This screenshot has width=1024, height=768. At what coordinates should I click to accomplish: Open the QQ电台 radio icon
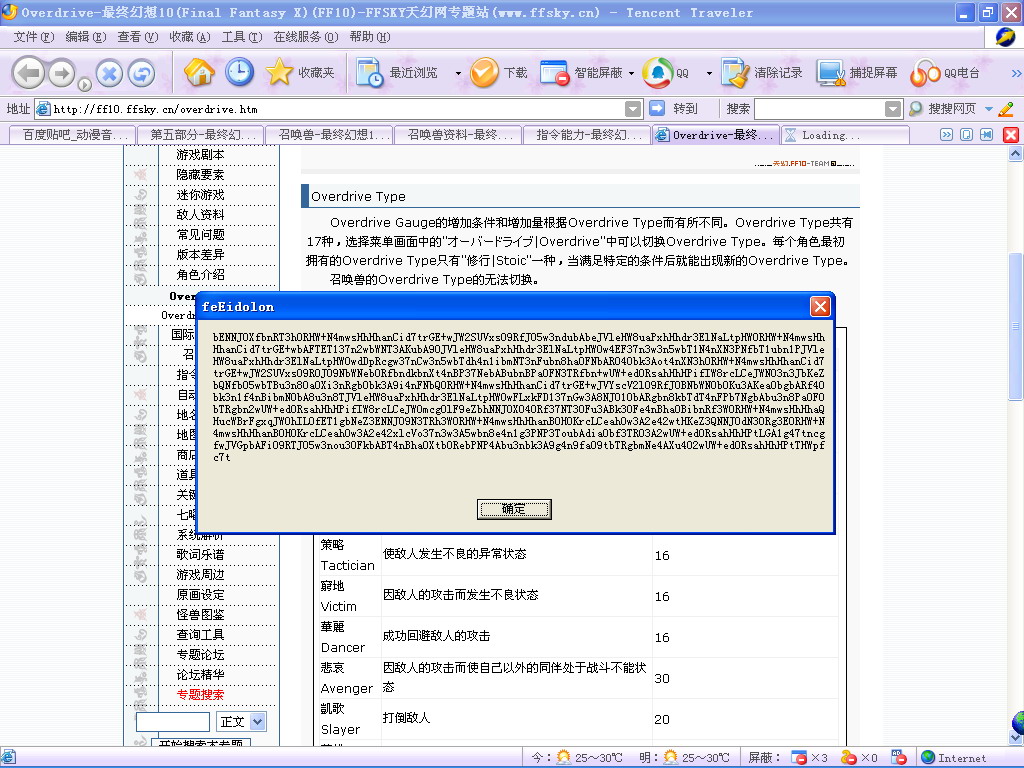tap(925, 72)
